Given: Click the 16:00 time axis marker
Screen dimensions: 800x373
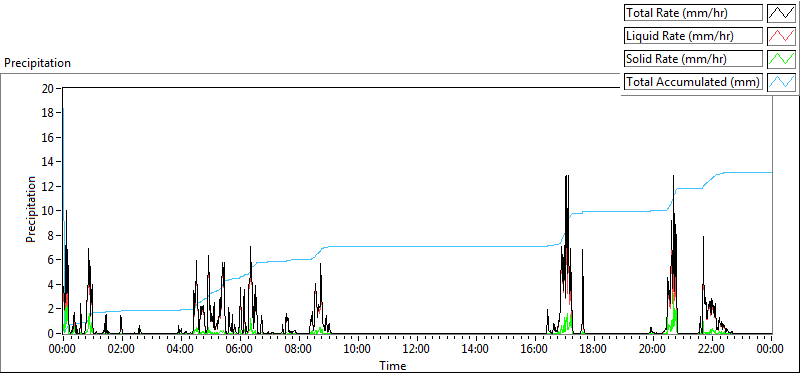Looking at the screenshot, I should (535, 350).
